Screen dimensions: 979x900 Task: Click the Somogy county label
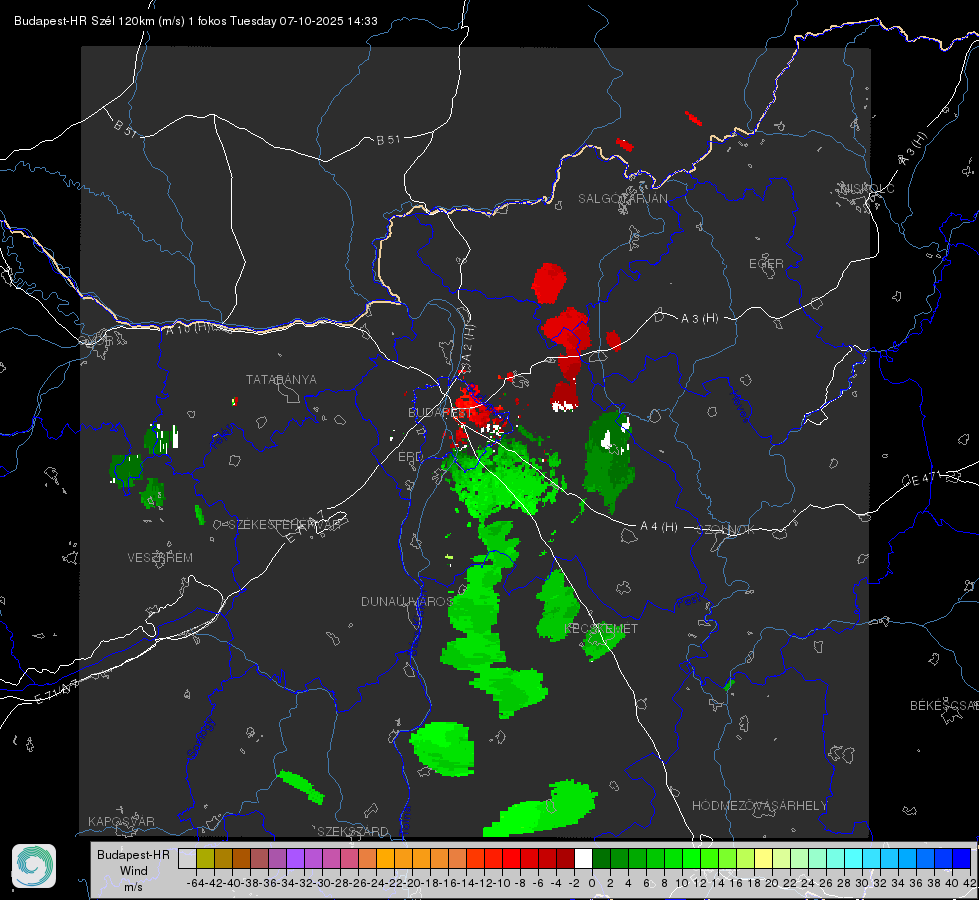(199, 737)
